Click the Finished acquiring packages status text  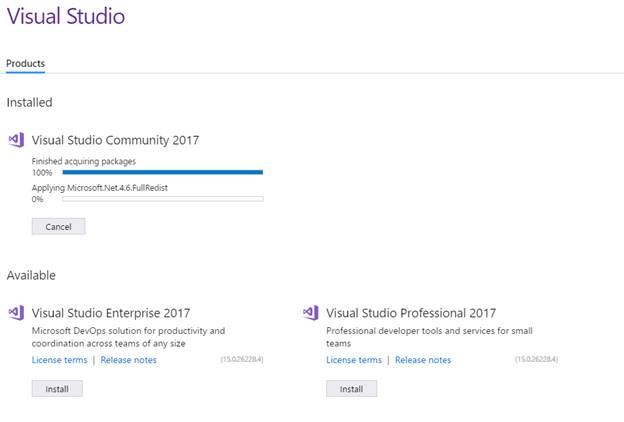[84, 161]
